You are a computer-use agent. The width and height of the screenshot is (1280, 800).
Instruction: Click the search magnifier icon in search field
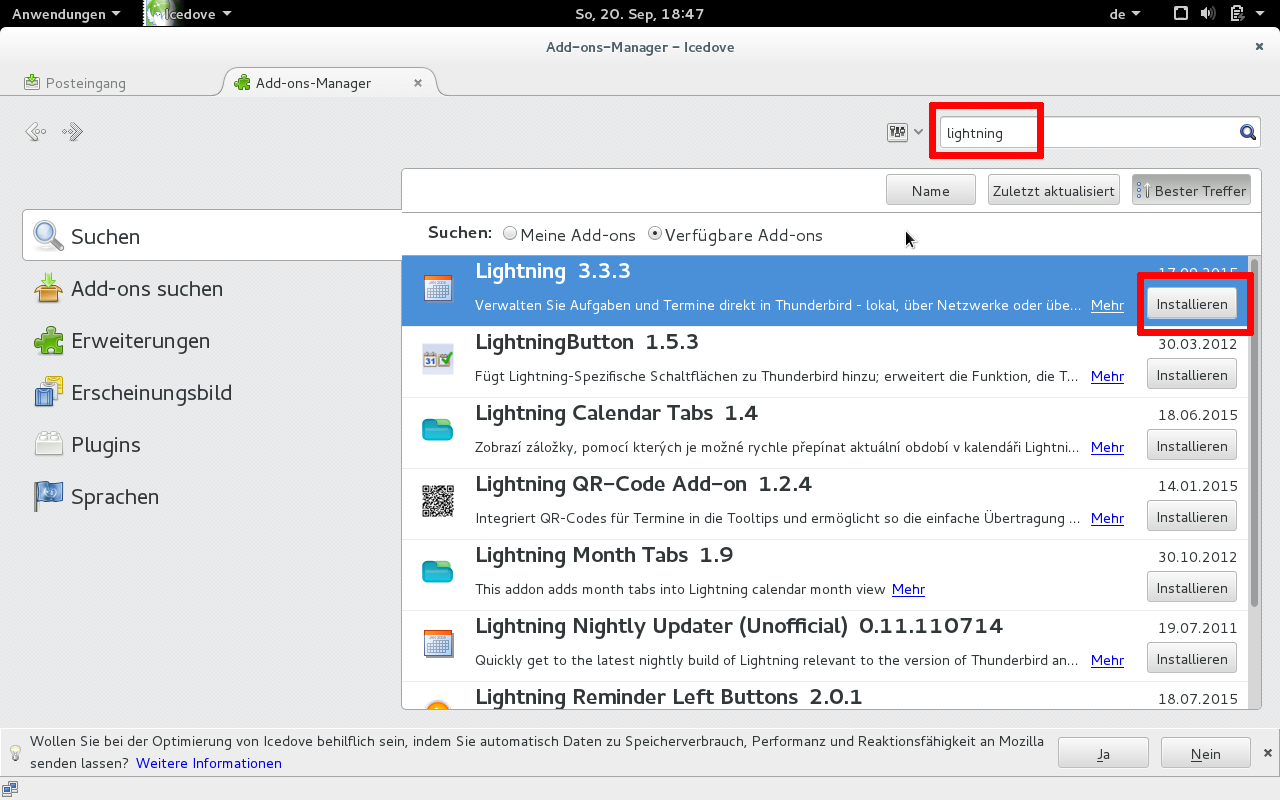[x=1247, y=132]
